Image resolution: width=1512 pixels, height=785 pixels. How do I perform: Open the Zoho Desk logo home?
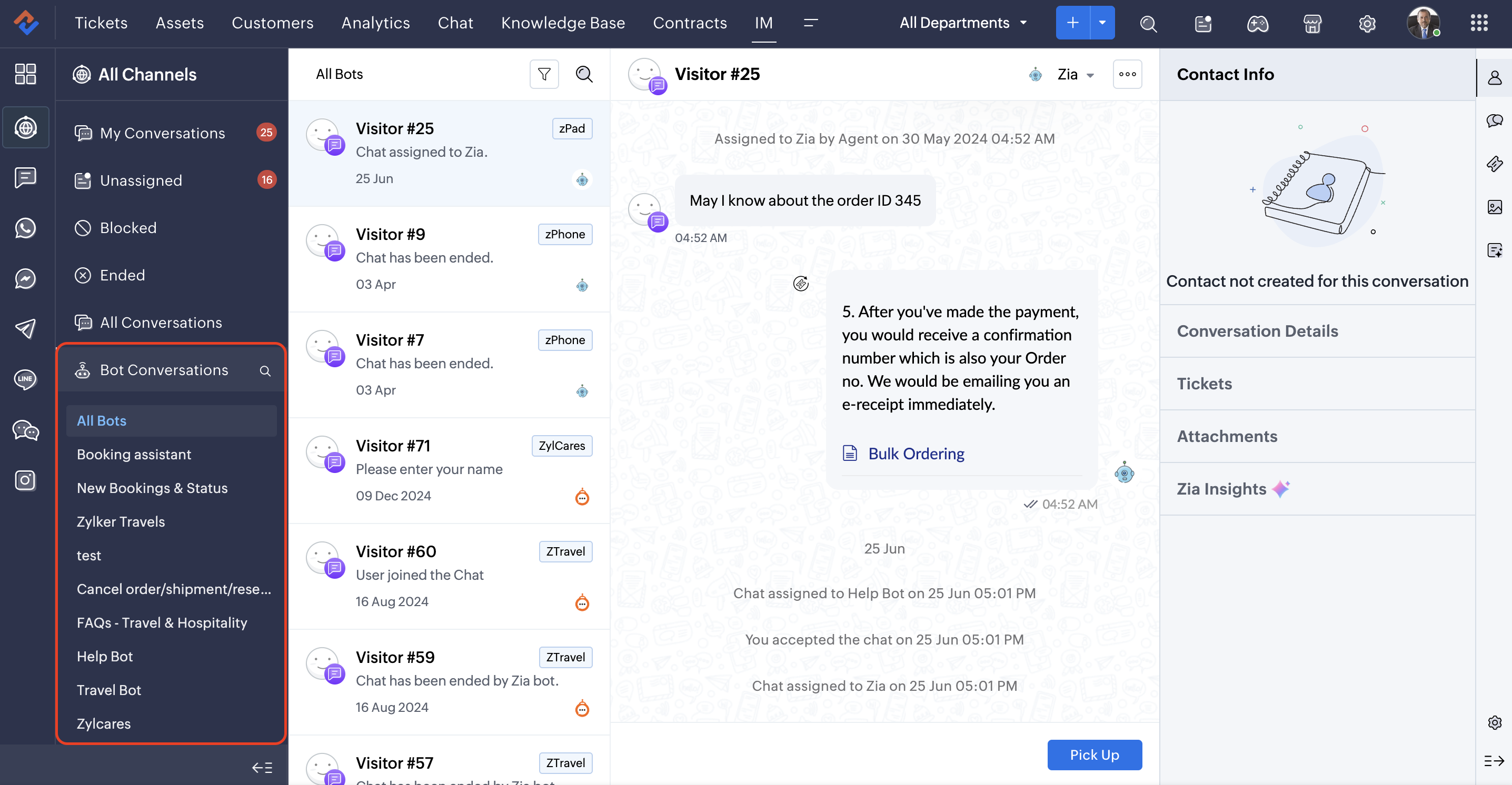(x=26, y=23)
